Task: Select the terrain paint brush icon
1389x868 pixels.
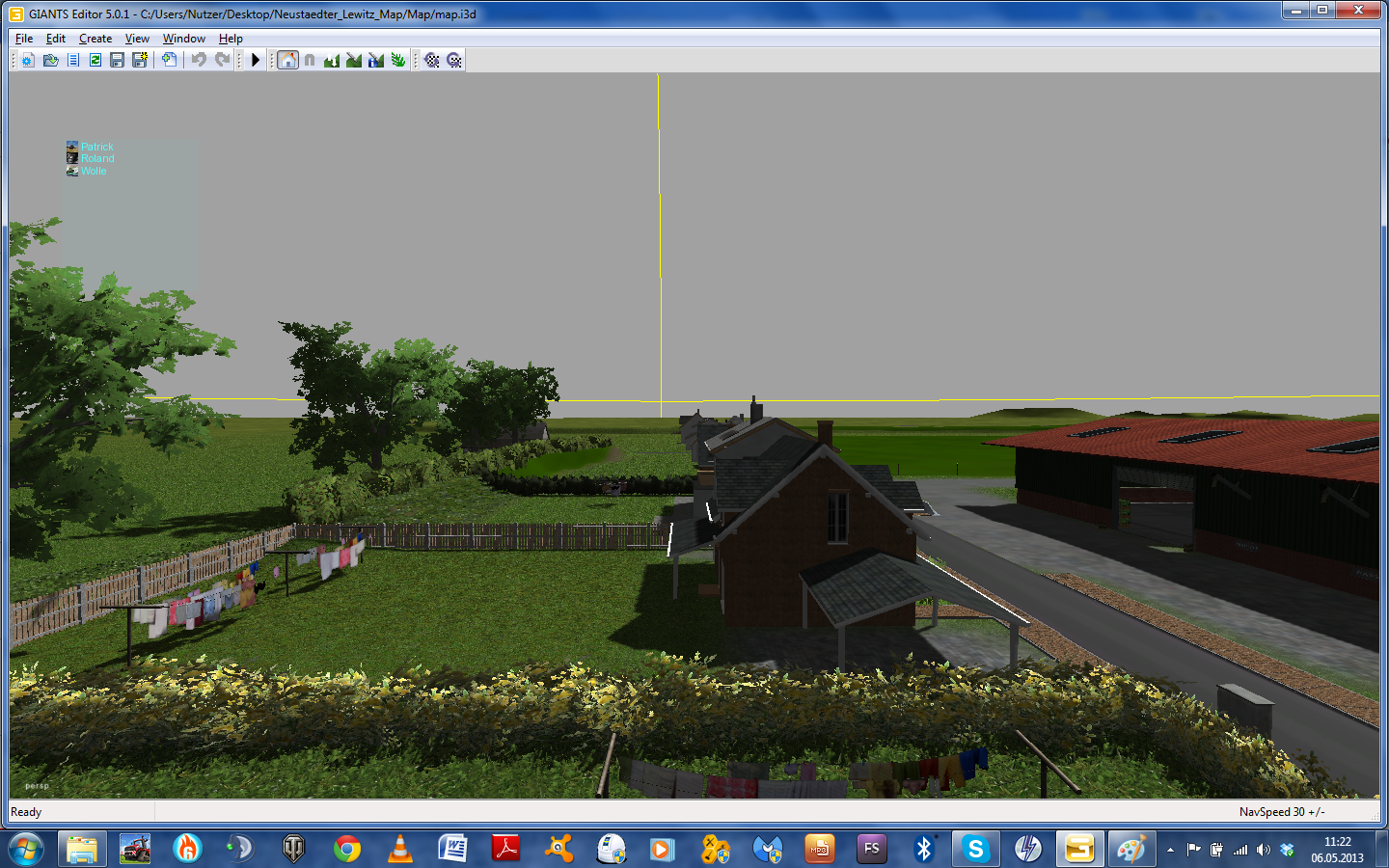Action: point(354,60)
